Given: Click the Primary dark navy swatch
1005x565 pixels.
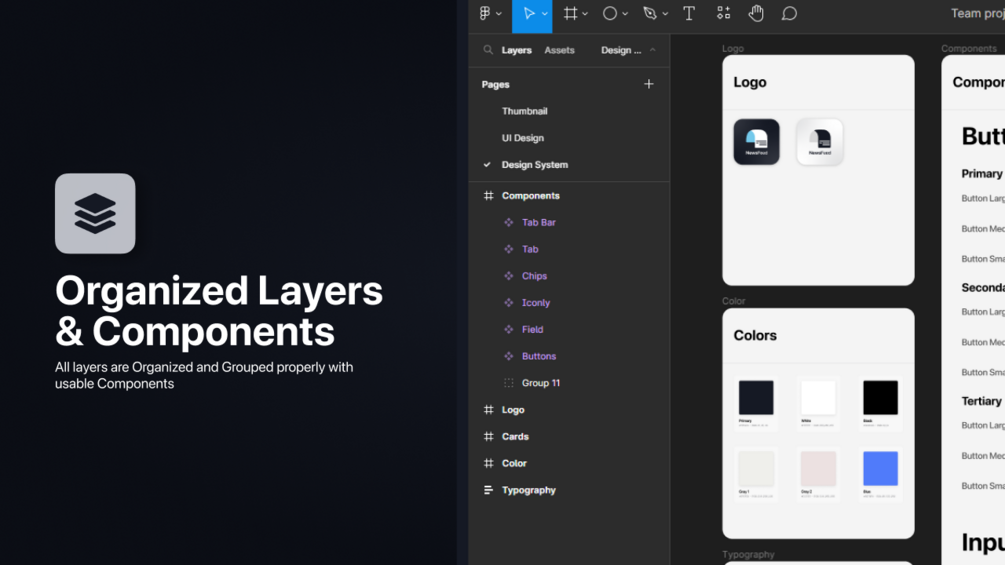Looking at the screenshot, I should [756, 397].
